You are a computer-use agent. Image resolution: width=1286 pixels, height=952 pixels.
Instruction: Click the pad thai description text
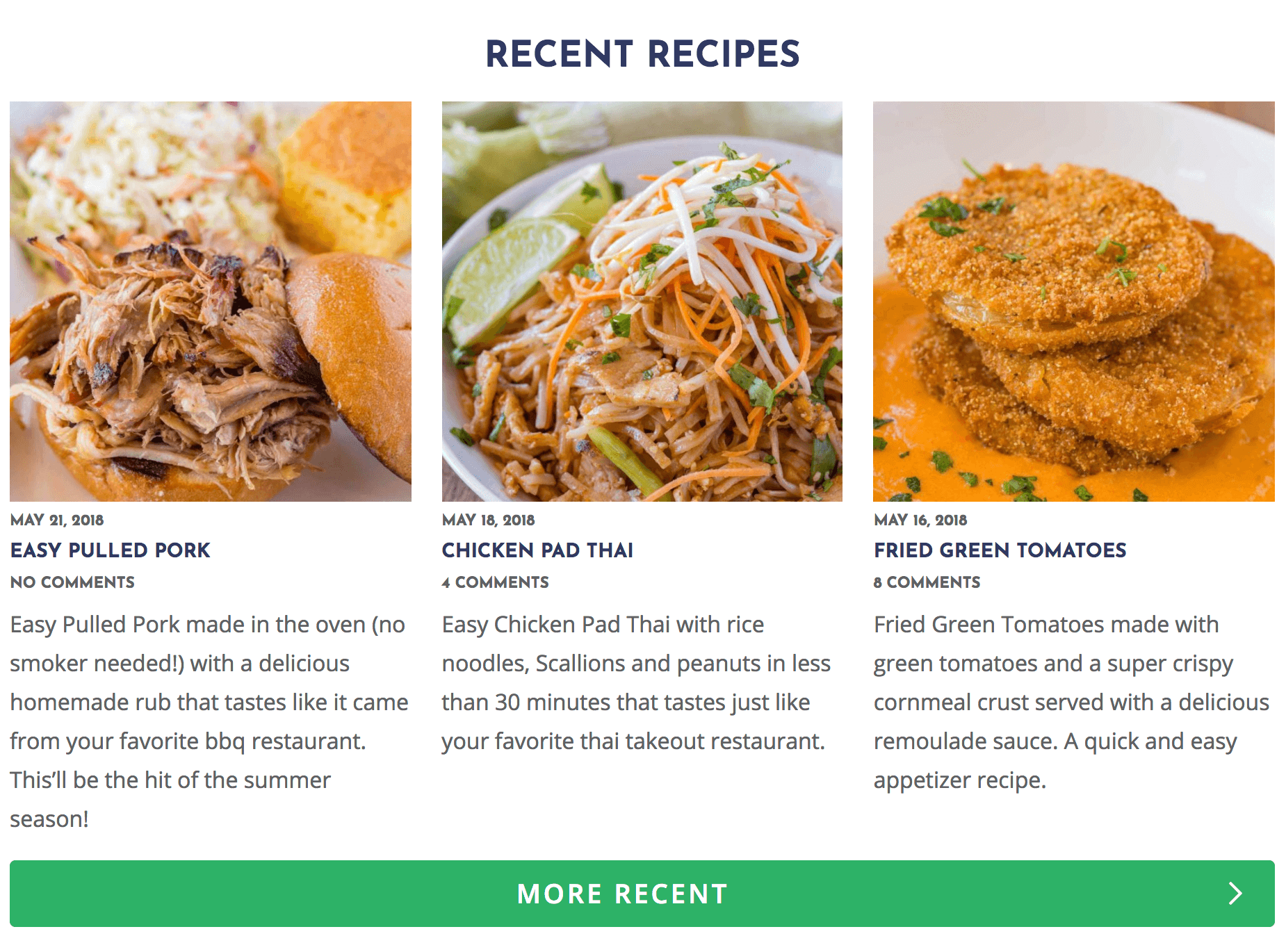[637, 682]
